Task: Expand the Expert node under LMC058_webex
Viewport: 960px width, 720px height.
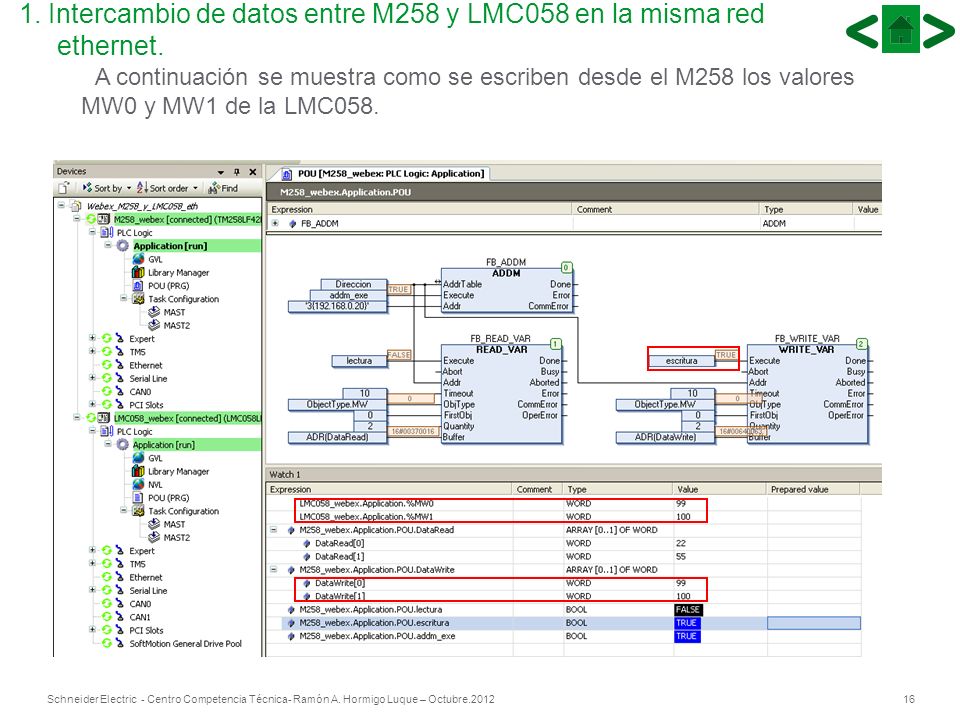Action: (92, 550)
